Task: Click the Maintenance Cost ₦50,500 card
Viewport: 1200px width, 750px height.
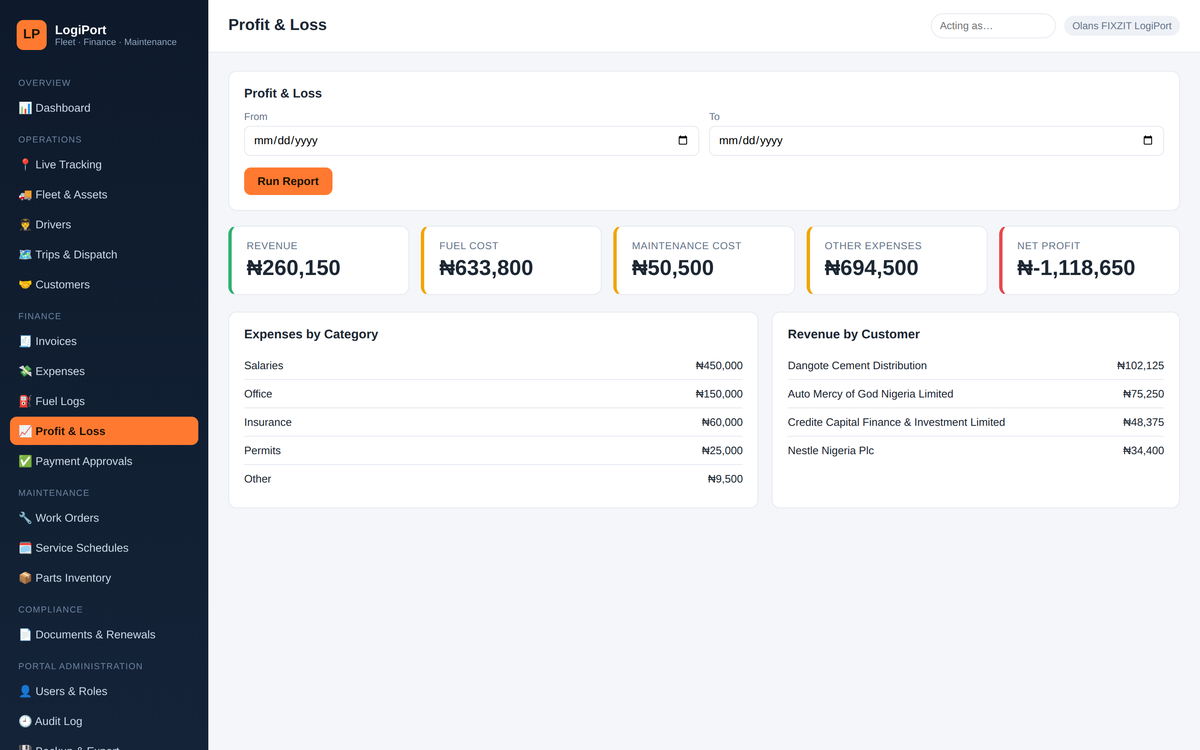Action: click(704, 260)
